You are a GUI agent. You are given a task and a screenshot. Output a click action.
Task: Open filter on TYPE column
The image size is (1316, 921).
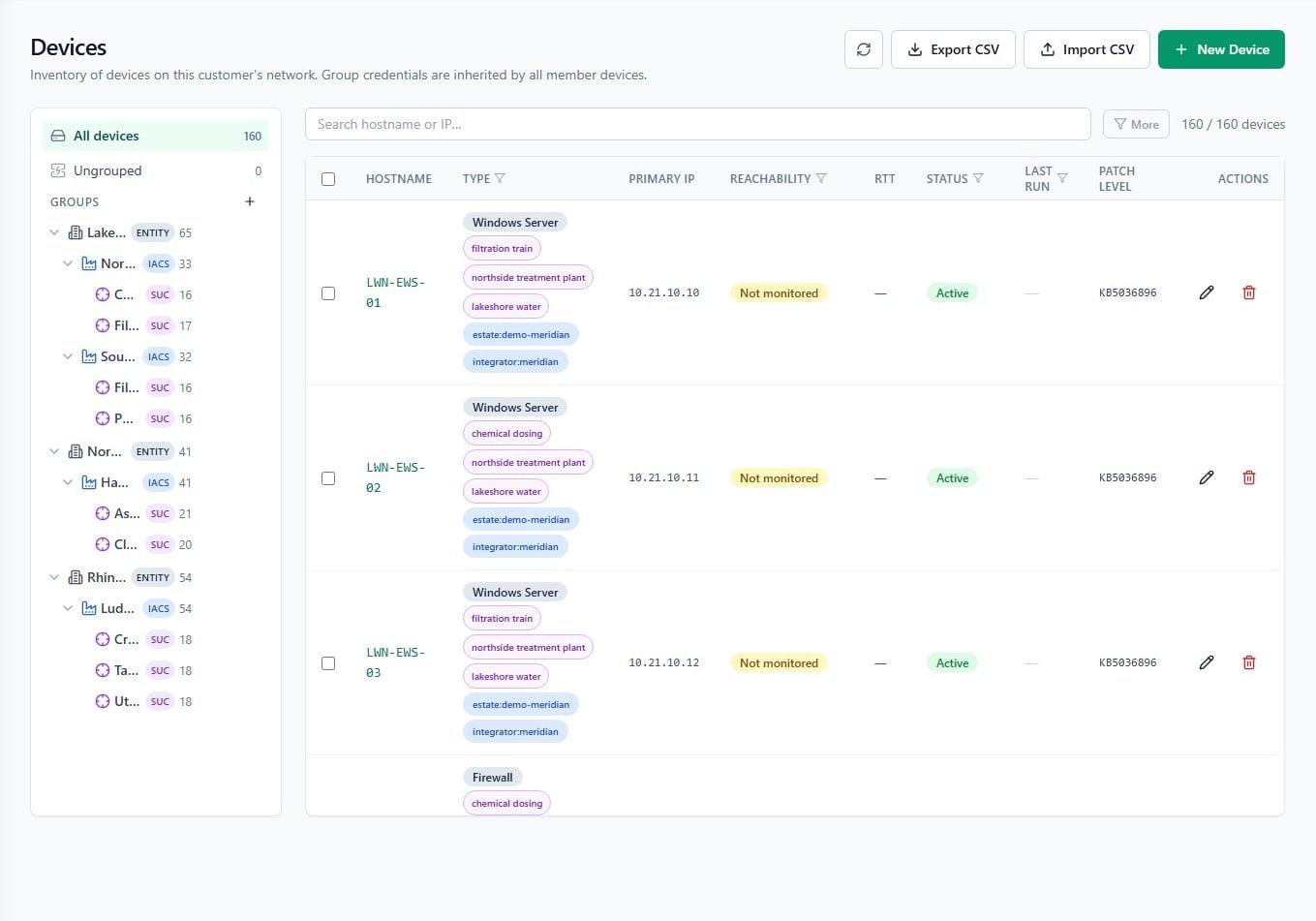(500, 178)
